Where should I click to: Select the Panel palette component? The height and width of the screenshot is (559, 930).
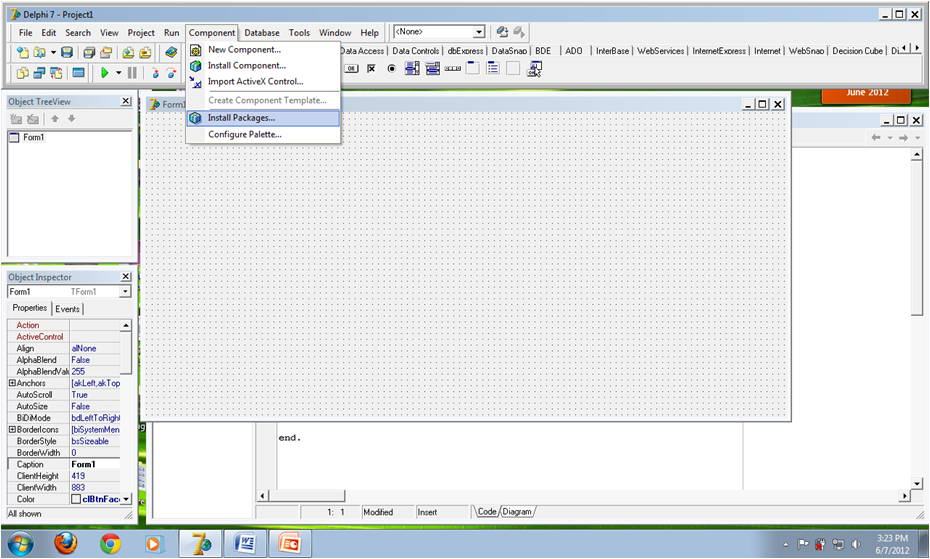pos(513,69)
